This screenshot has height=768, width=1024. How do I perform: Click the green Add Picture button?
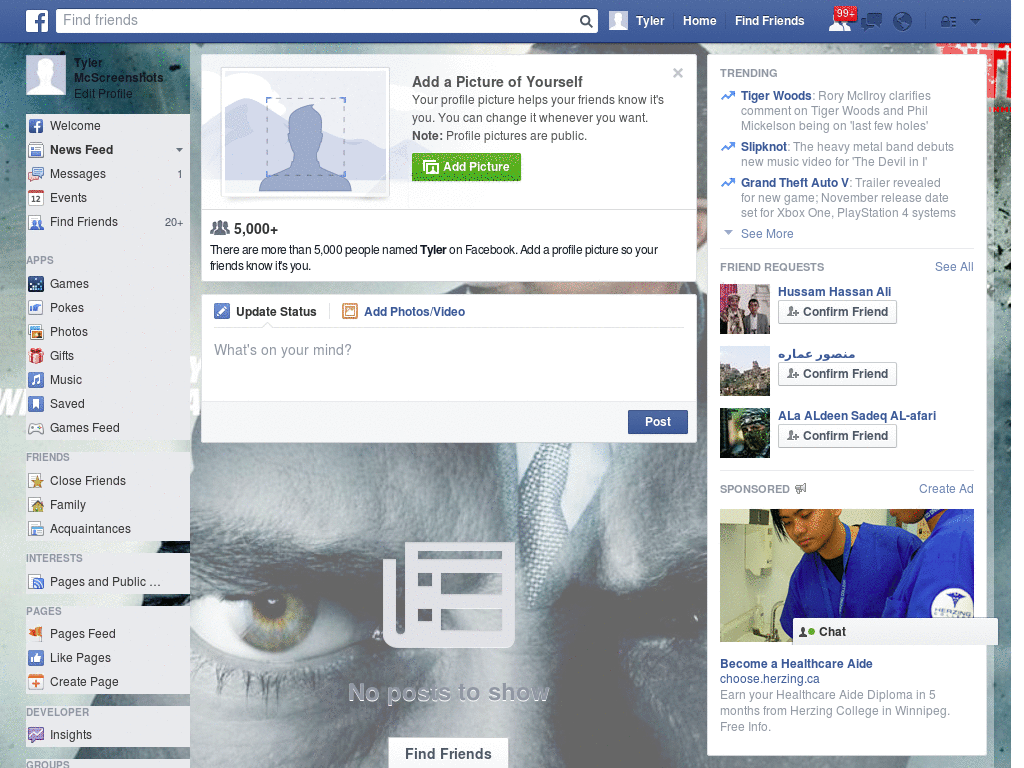pos(466,167)
